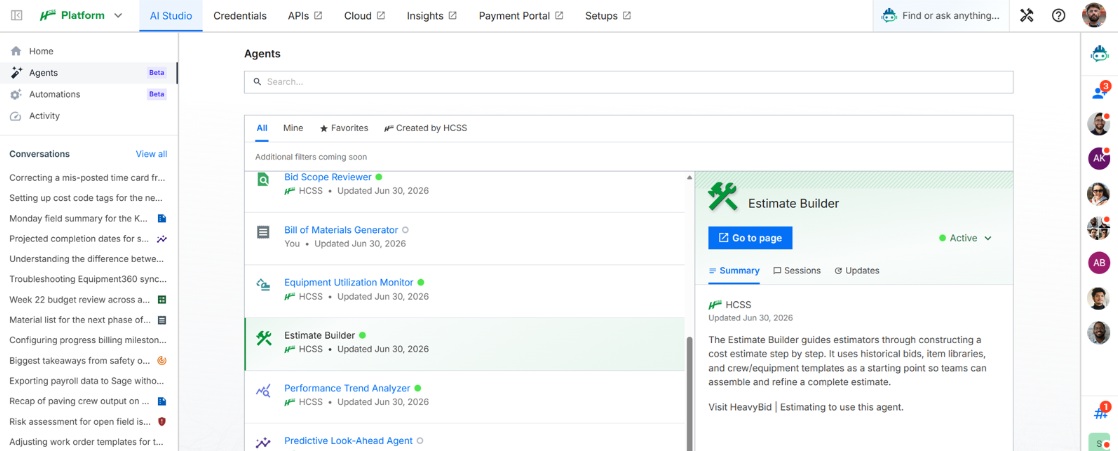Screen dimensions: 1118x451
Task: Open conversation 'Configuring progress billing'
Action: point(88,340)
